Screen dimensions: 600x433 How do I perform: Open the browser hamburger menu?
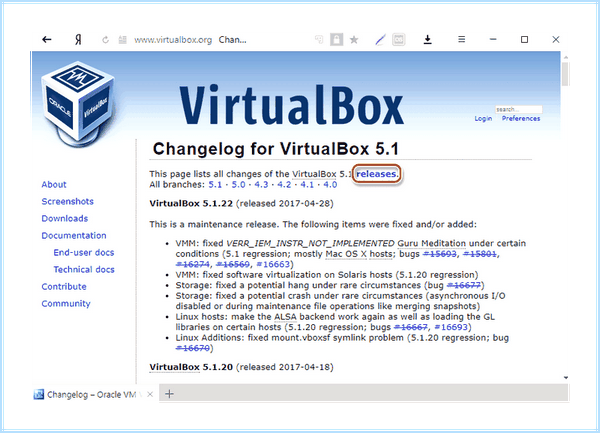[x=461, y=39]
